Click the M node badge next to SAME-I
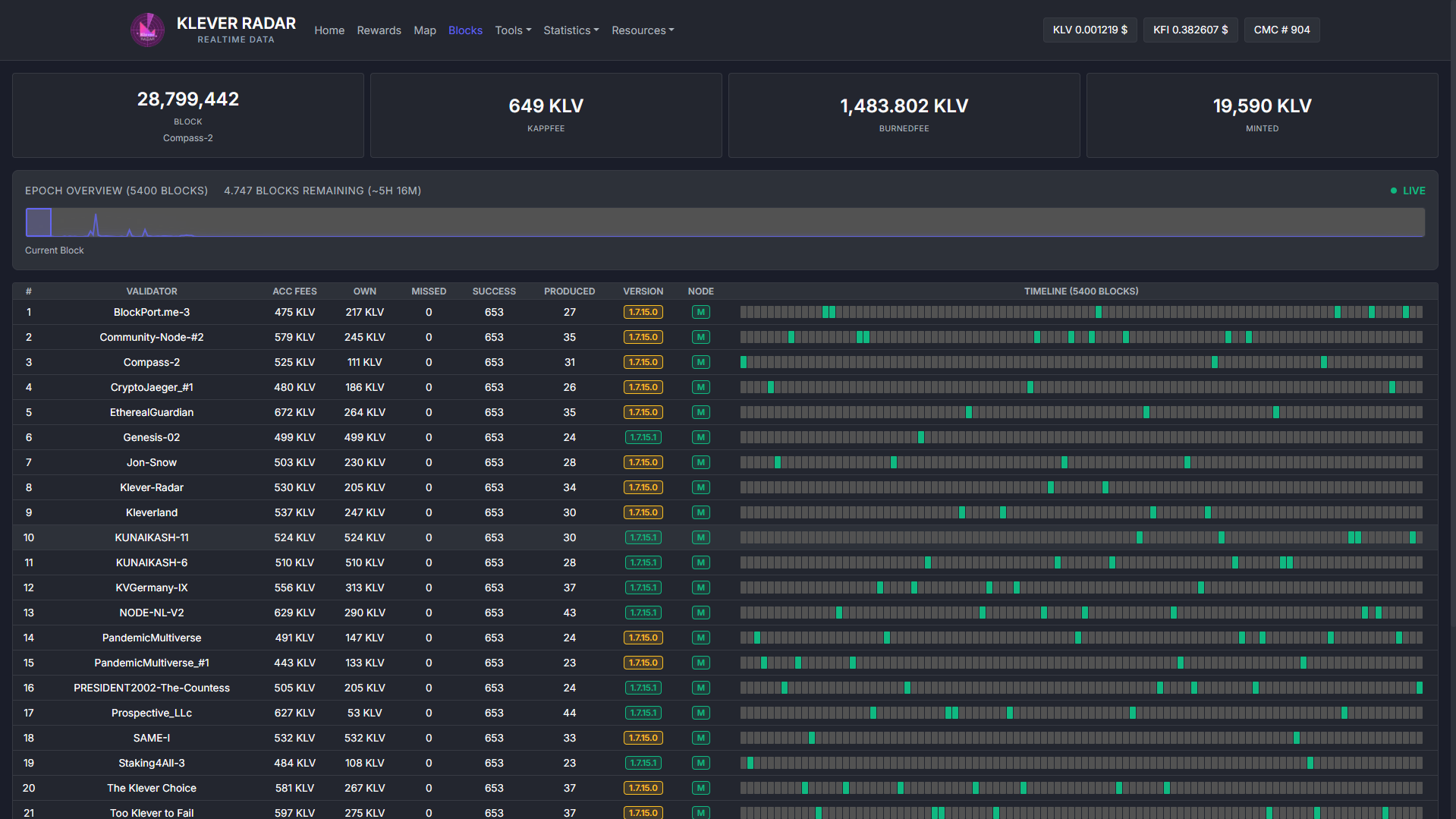The height and width of the screenshot is (819, 1456). (x=700, y=738)
